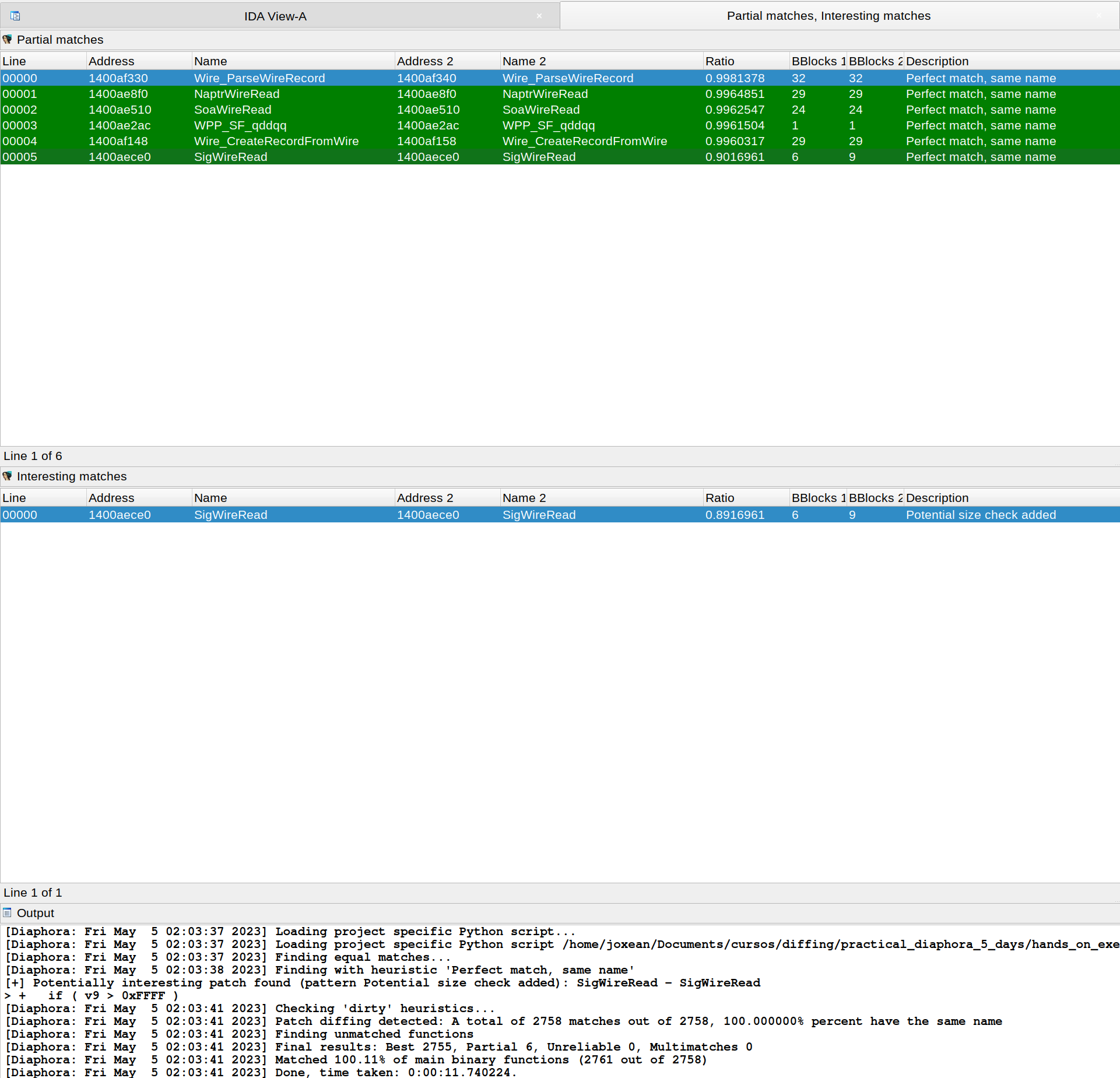Switch to the IDA View-A tab
1120x1078 pixels.
tap(275, 16)
